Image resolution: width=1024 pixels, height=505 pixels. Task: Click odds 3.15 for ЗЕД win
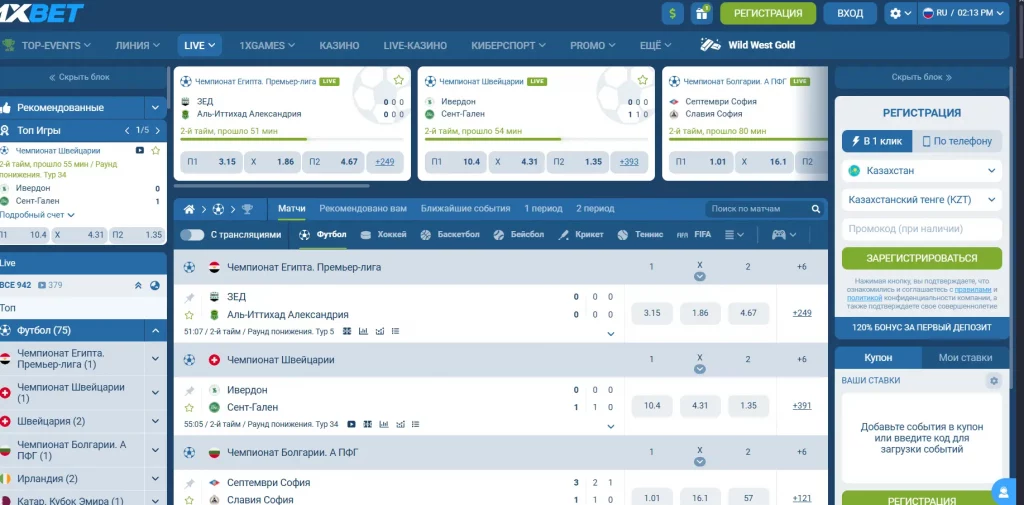click(652, 313)
